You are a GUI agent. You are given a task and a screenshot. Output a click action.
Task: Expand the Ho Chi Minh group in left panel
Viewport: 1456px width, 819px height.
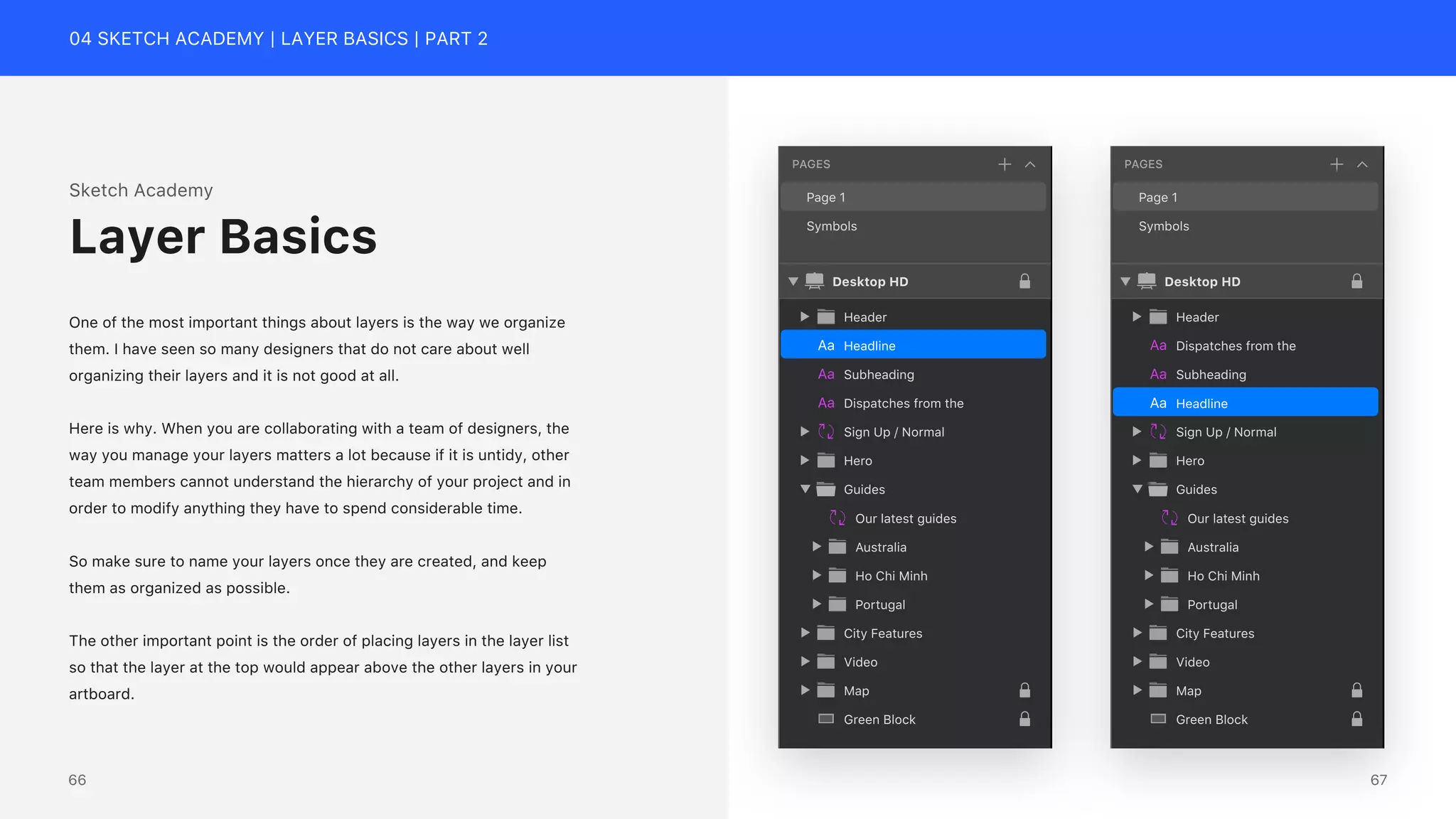(816, 576)
